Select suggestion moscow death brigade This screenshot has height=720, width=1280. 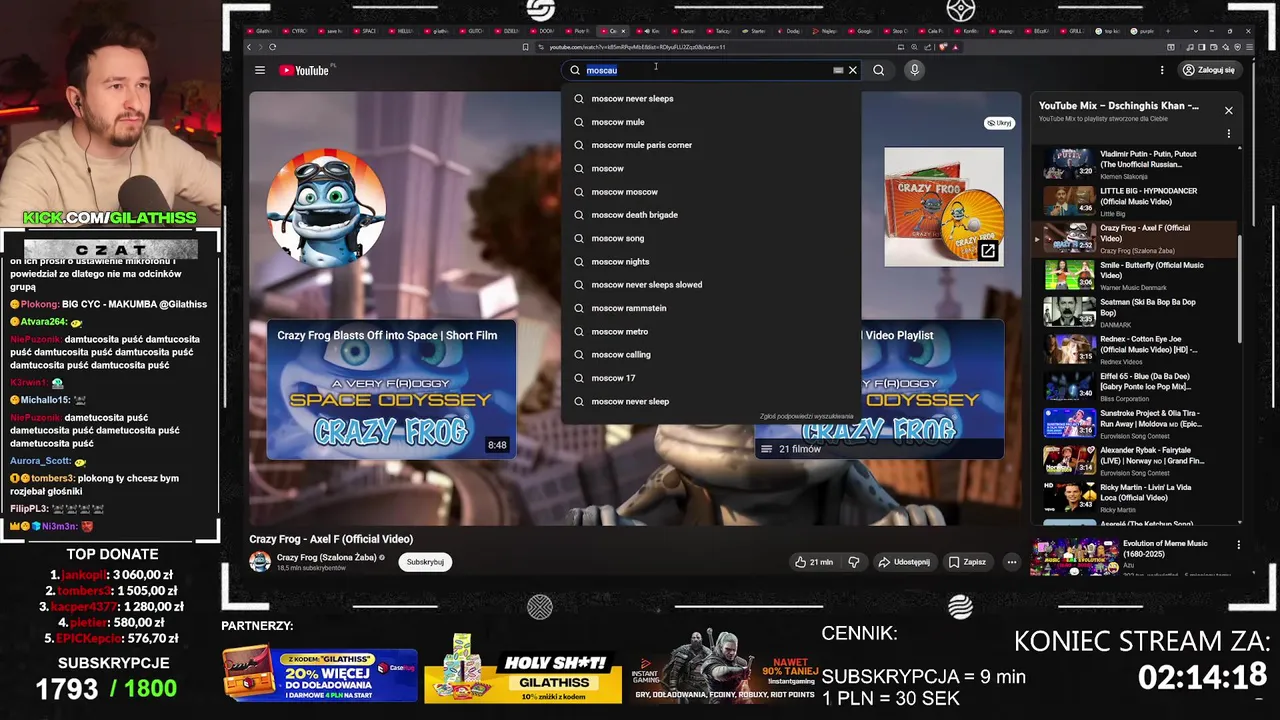coord(711,215)
